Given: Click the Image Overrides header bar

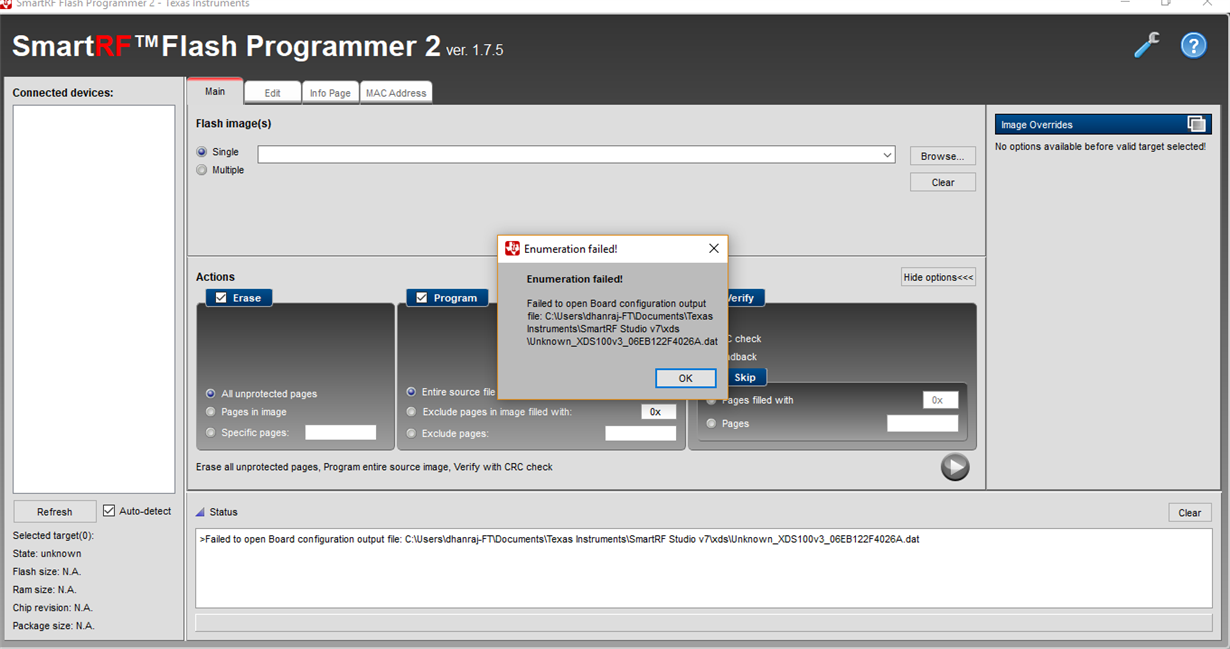Looking at the screenshot, I should 1103,124.
